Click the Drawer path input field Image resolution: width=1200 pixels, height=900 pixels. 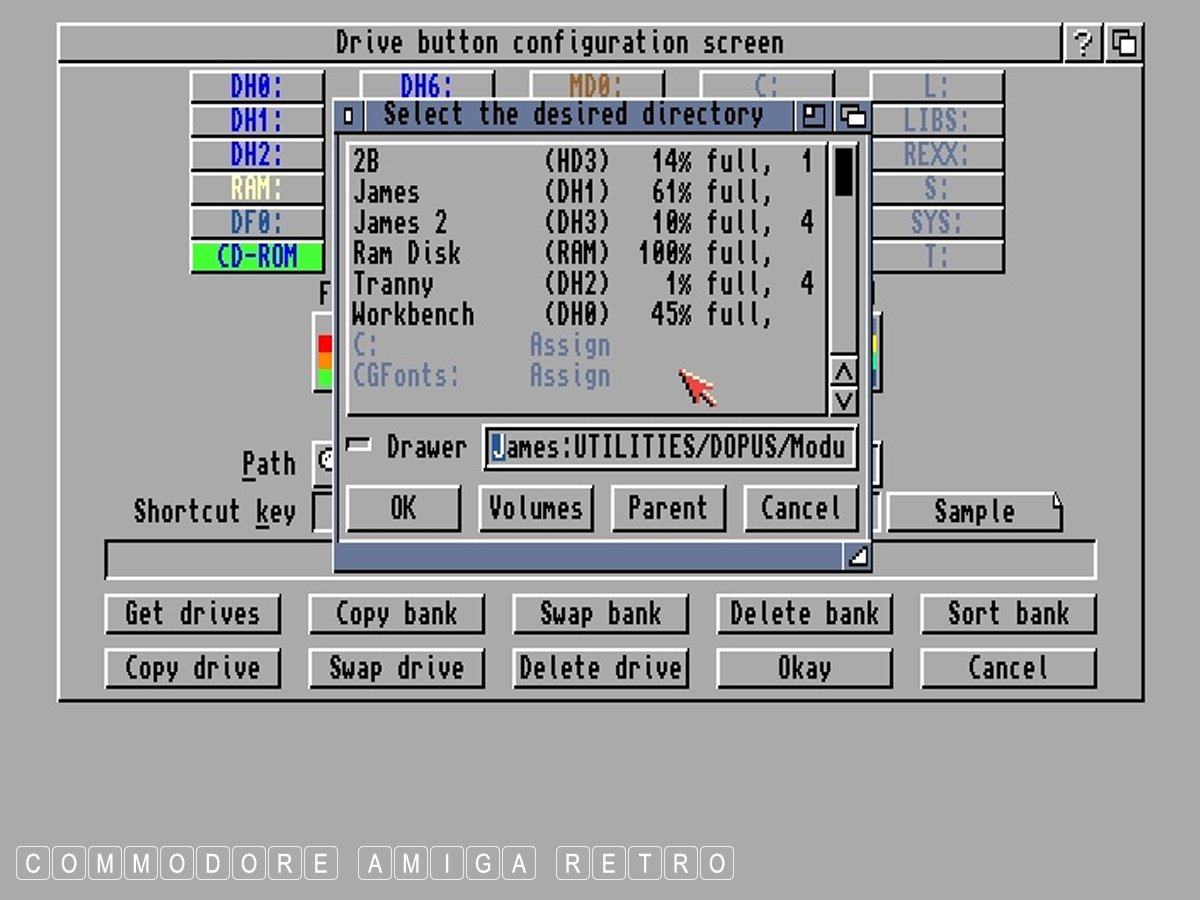coord(670,447)
